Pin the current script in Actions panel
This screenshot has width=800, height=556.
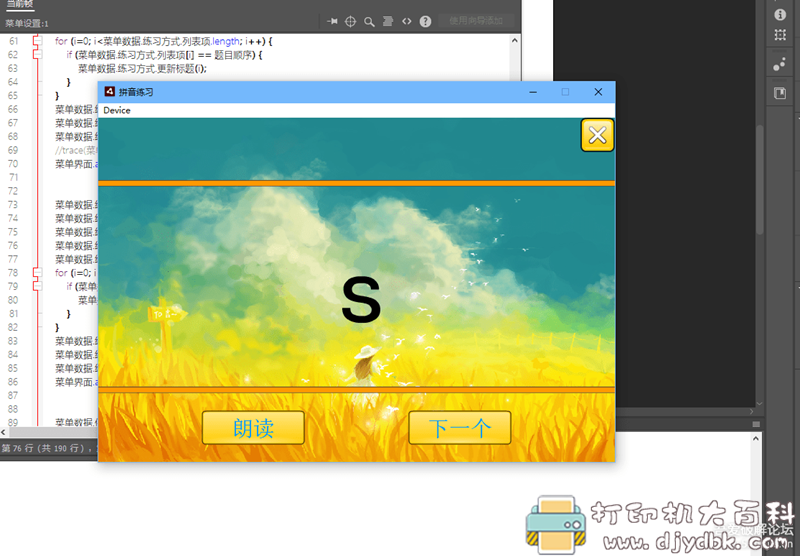click(x=332, y=21)
